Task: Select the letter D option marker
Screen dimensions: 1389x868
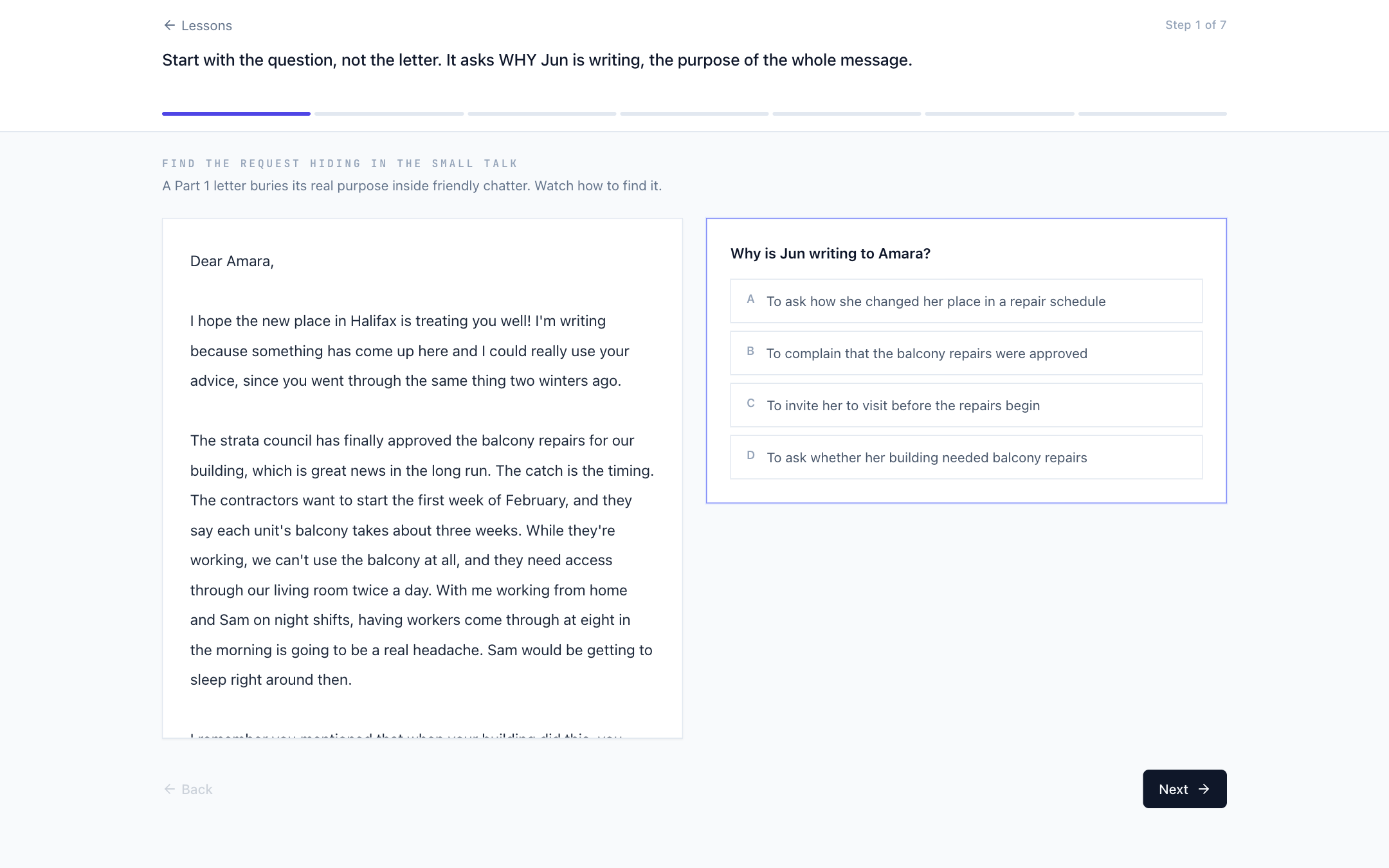Action: pyautogui.click(x=750, y=455)
